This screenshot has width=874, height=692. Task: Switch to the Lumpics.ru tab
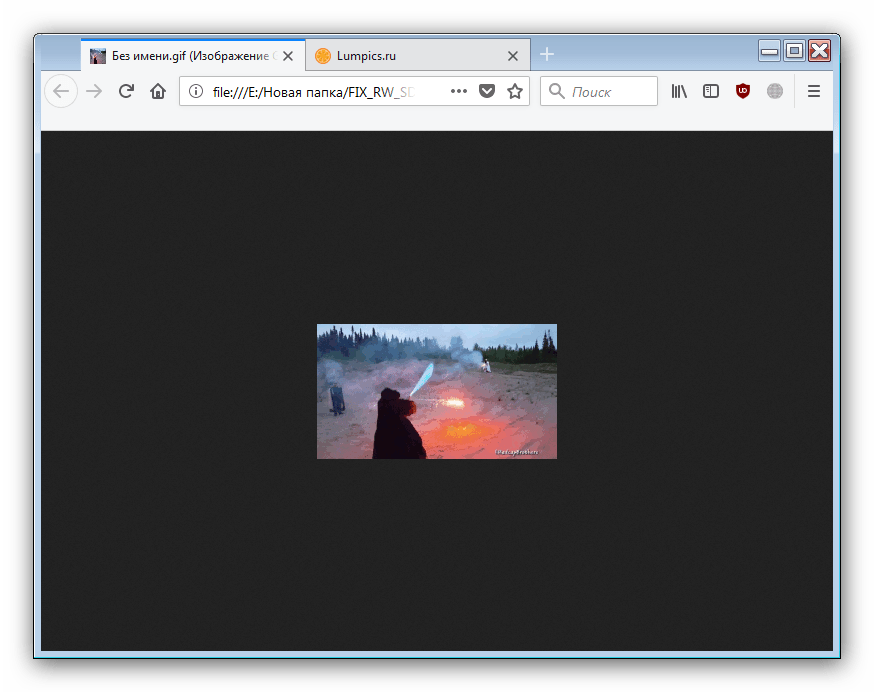418,55
